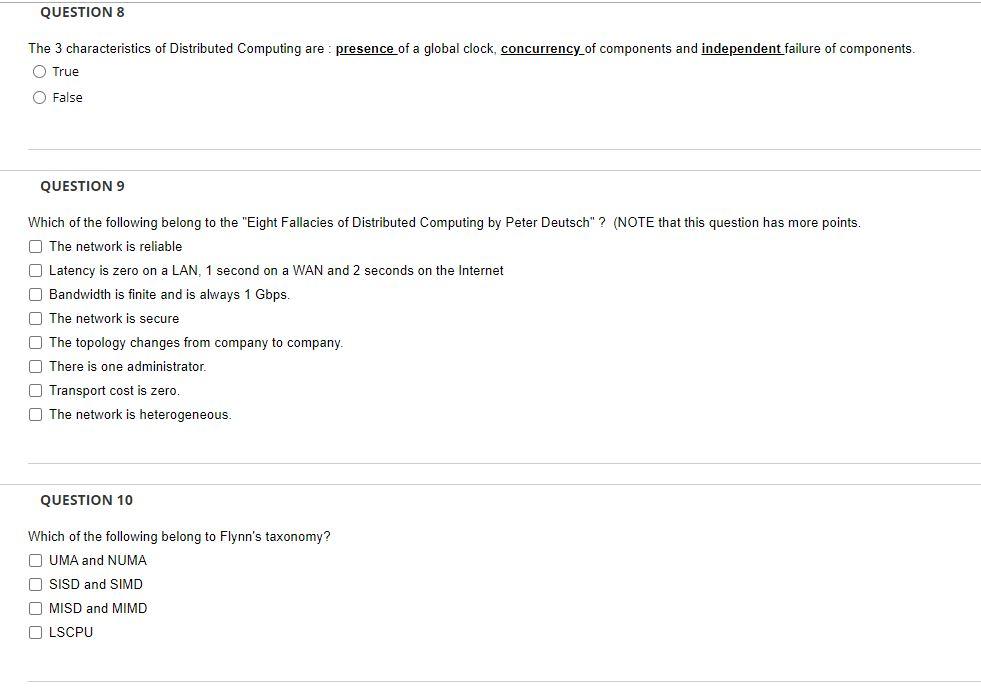Check 'LSCPU' in Question 10
Viewport: 981px width, 693px height.
pyautogui.click(x=34, y=632)
